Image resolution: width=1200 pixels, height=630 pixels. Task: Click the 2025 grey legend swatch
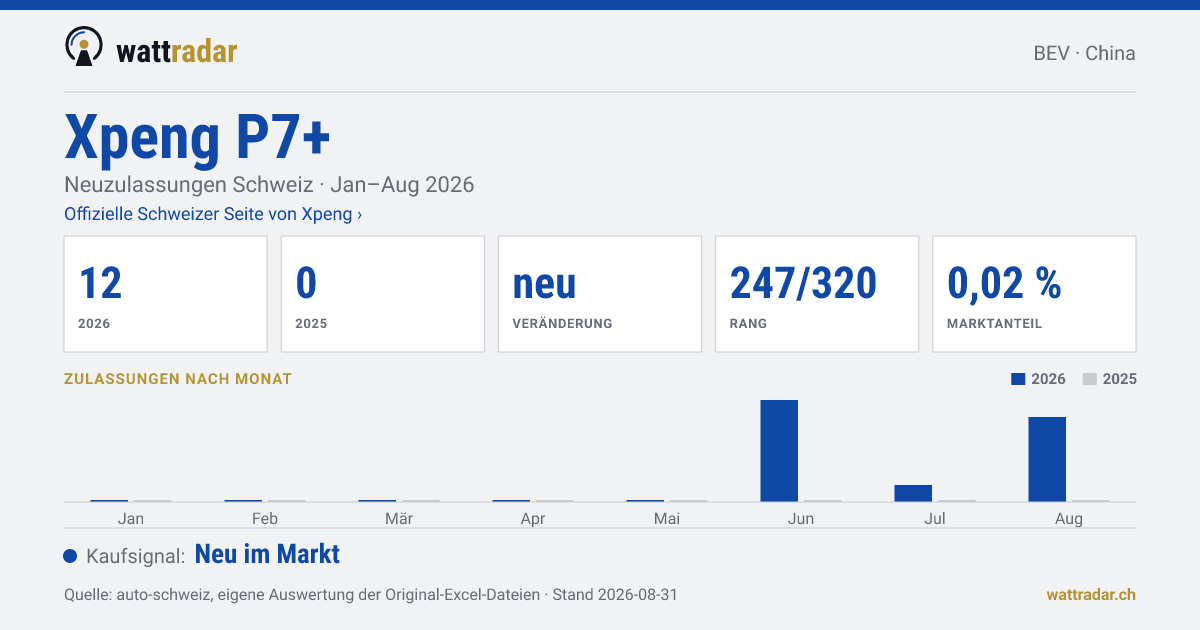click(x=1090, y=379)
